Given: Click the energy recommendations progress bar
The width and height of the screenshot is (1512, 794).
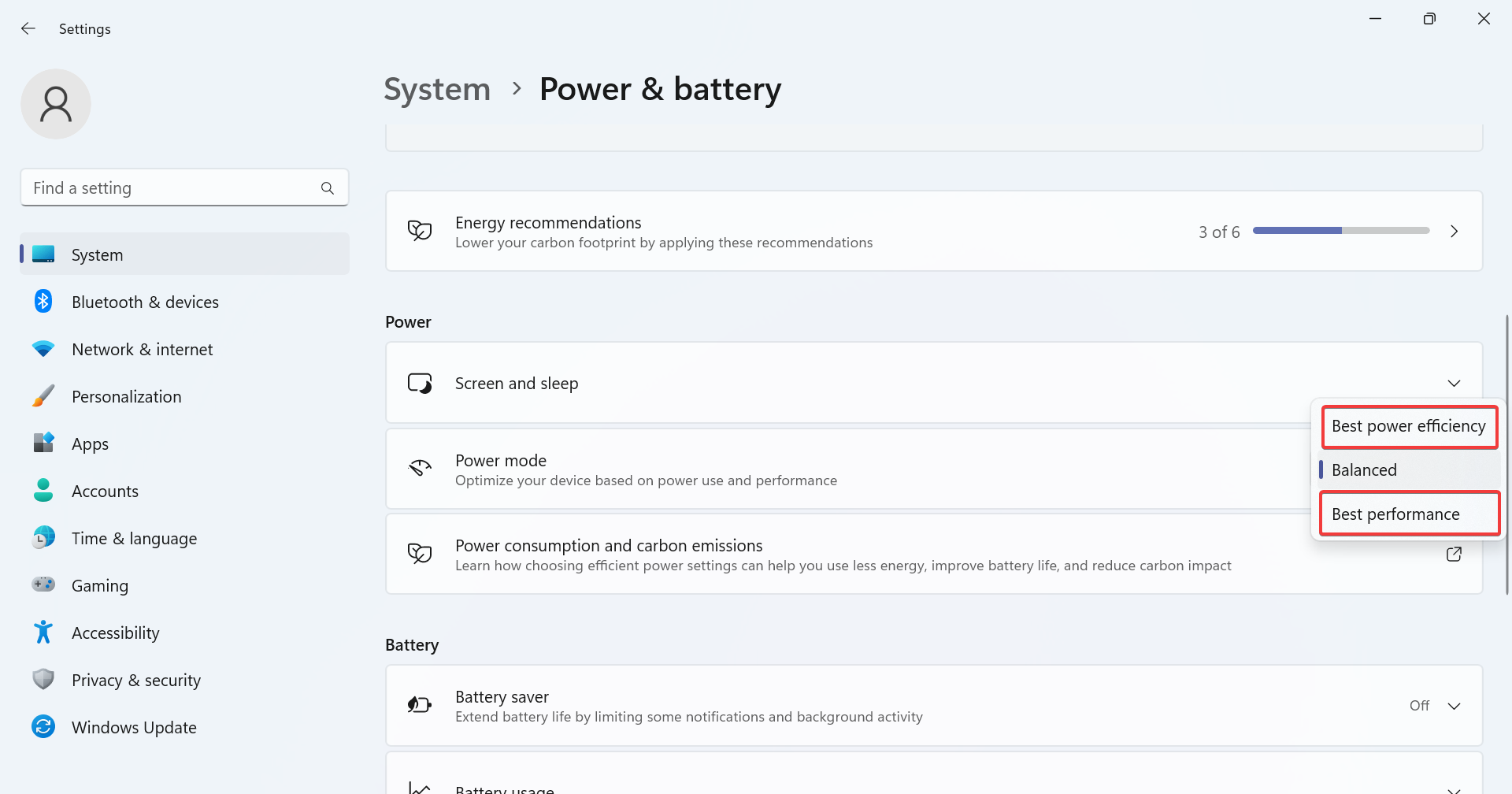Looking at the screenshot, I should click(1341, 231).
